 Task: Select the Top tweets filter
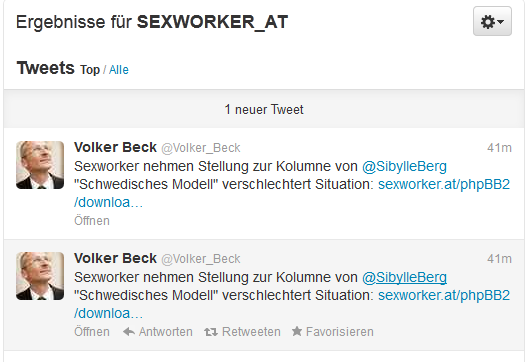pyautogui.click(x=90, y=70)
